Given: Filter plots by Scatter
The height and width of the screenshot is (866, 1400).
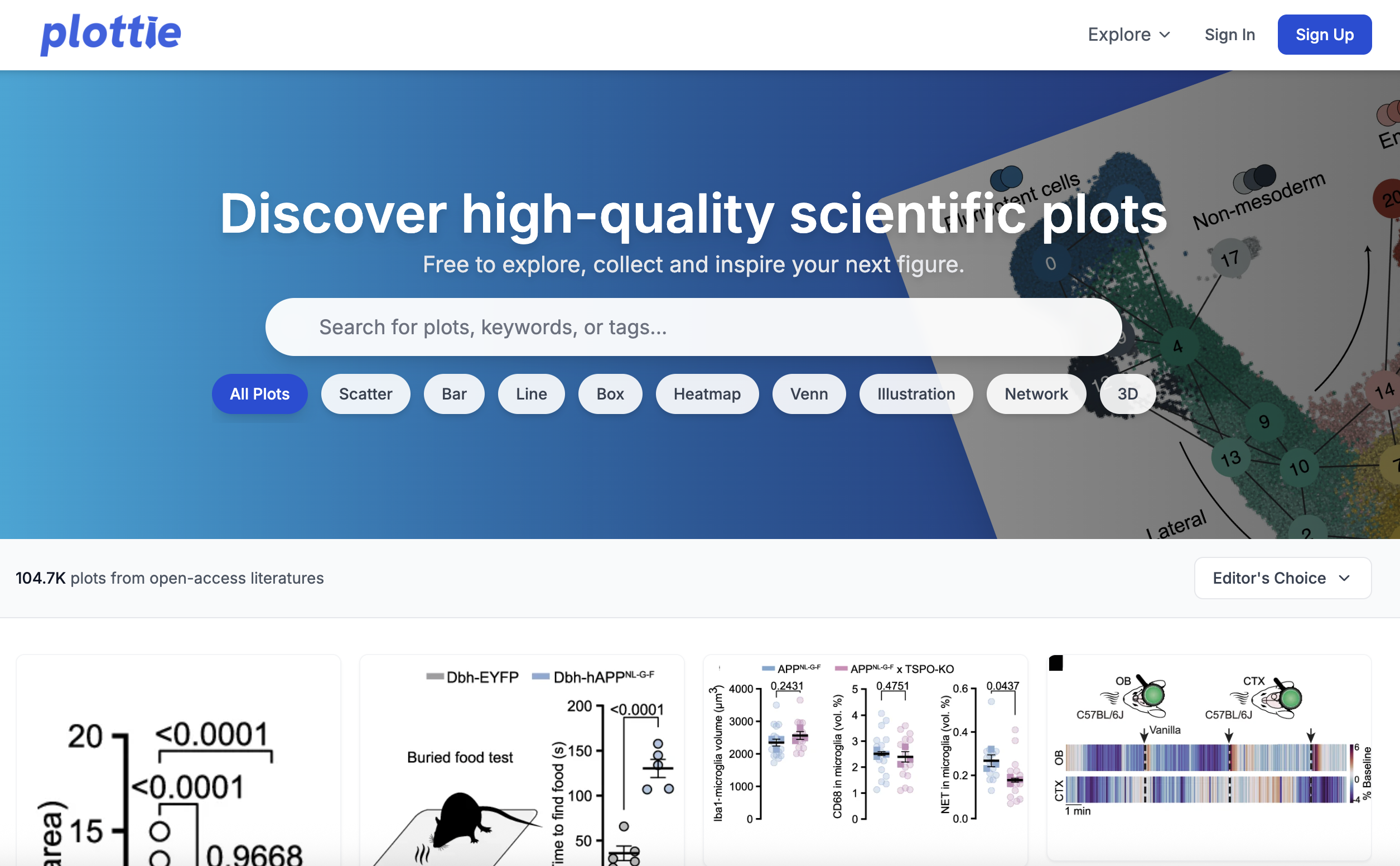Looking at the screenshot, I should pyautogui.click(x=365, y=394).
